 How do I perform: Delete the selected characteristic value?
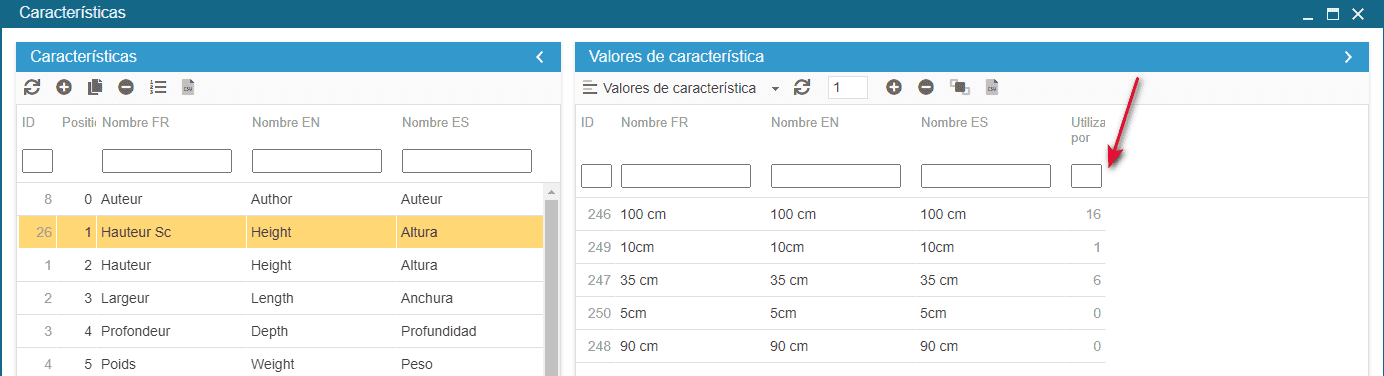[x=926, y=88]
